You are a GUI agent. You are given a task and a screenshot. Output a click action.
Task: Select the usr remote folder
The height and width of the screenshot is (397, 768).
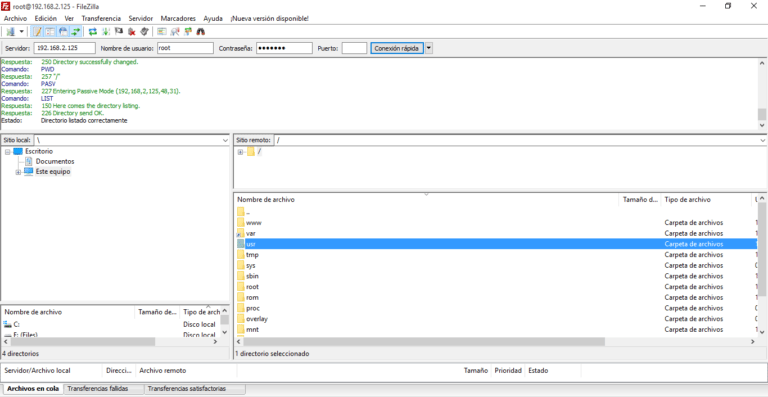(496, 244)
